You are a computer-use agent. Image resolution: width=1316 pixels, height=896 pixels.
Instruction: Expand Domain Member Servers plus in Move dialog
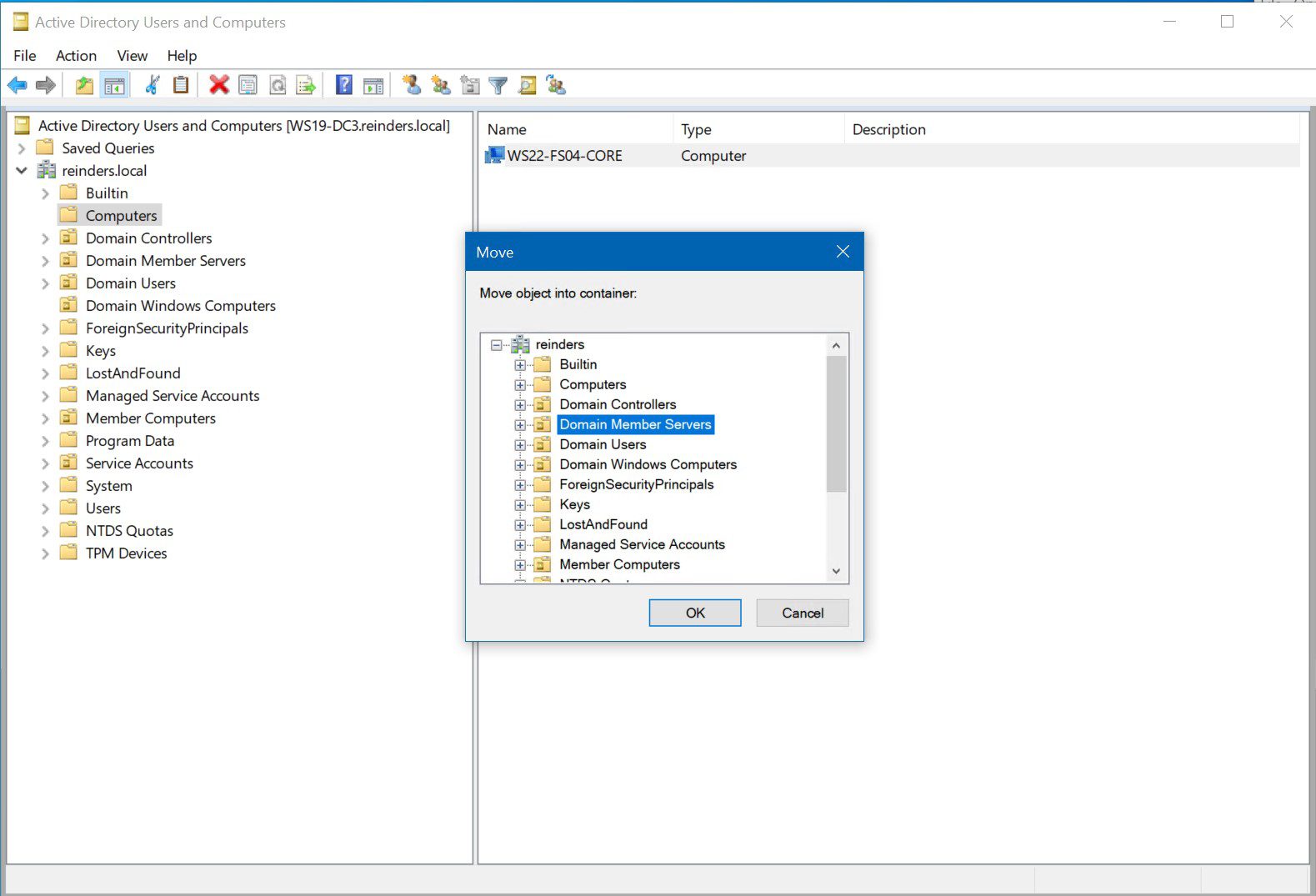(x=520, y=425)
